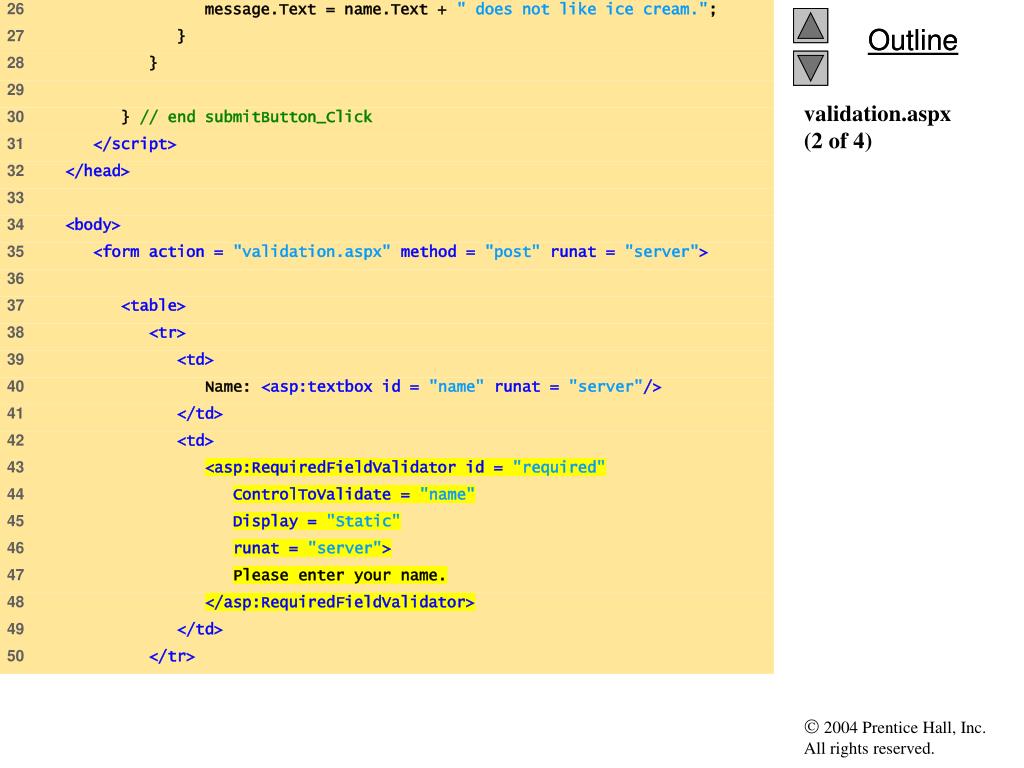Click the closing script tag on line 31
Image resolution: width=1024 pixels, height=768 pixels.
point(135,144)
